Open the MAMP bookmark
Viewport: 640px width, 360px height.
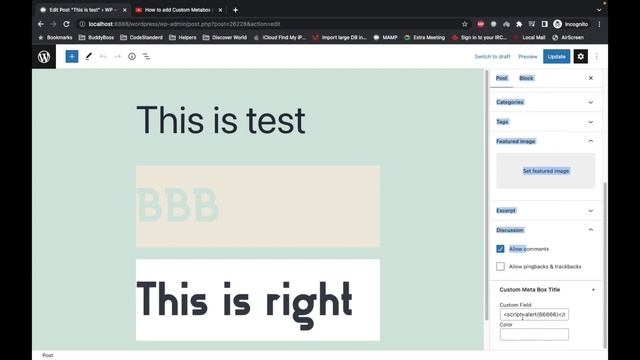tap(385, 37)
